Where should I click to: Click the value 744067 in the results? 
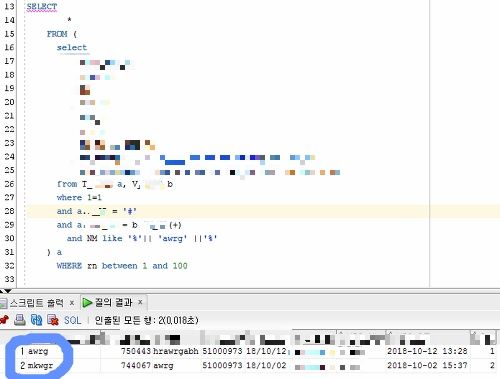tap(136, 365)
